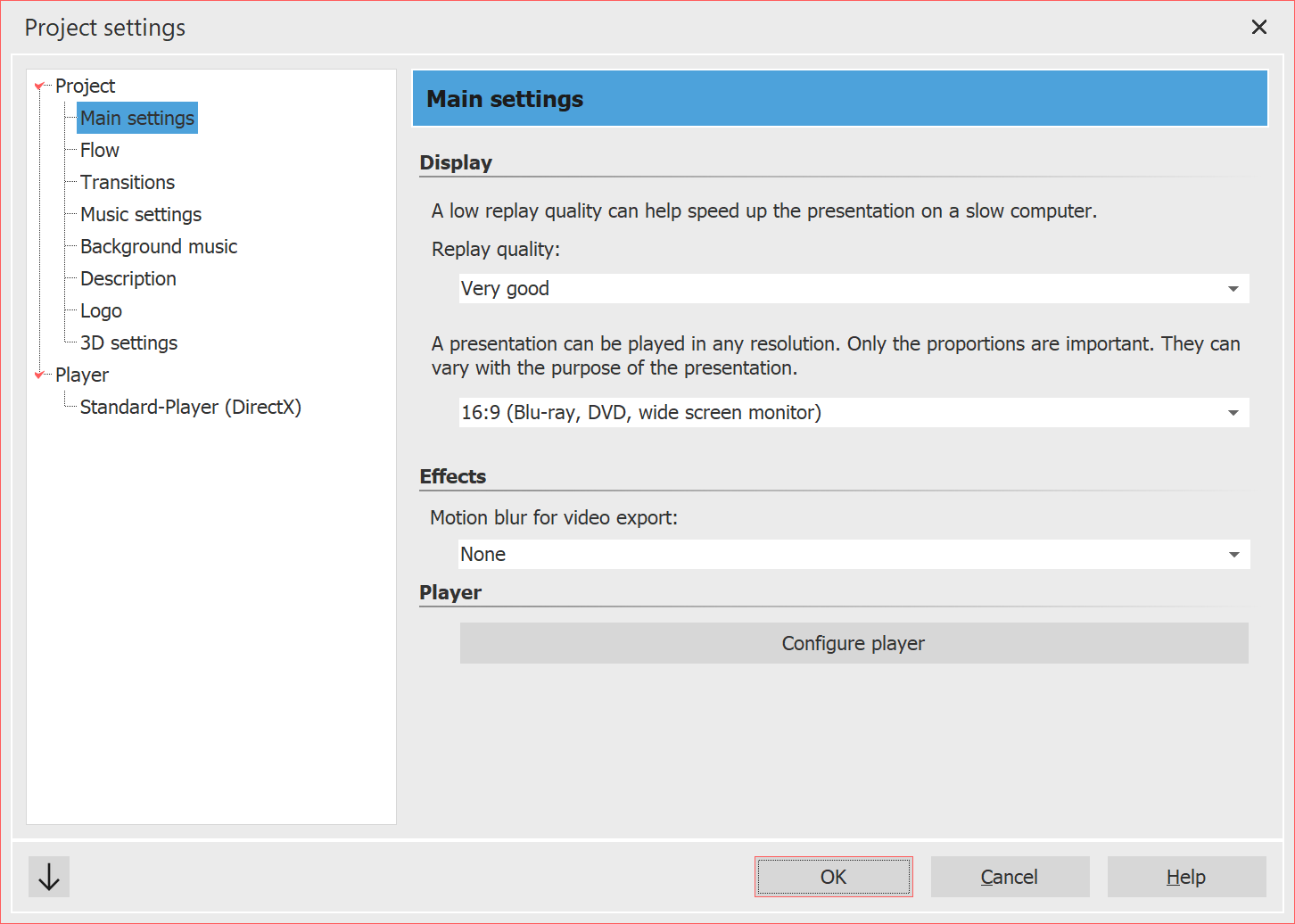Screen dimensions: 1295x924
Task: View the Description settings
Action: coord(128,278)
